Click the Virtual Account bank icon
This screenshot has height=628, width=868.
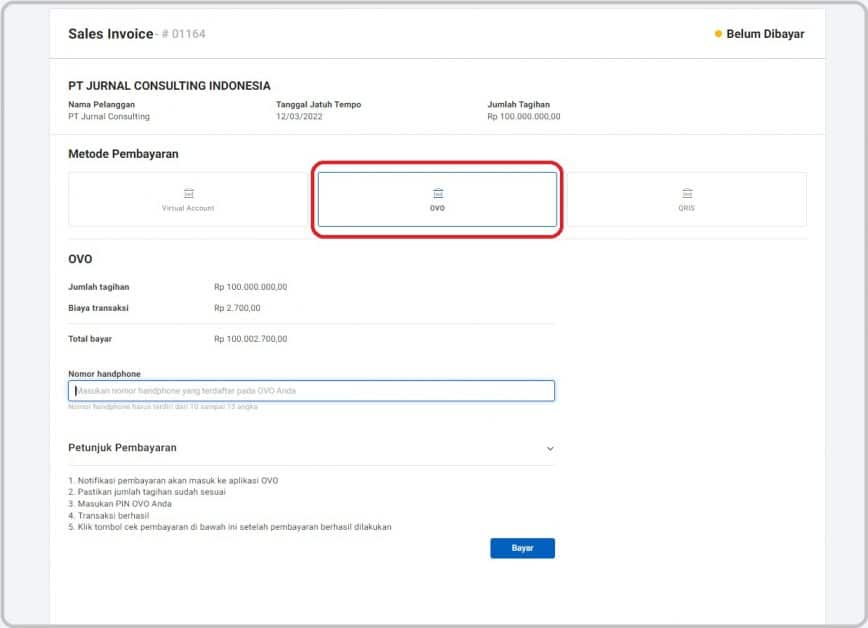coord(189,193)
